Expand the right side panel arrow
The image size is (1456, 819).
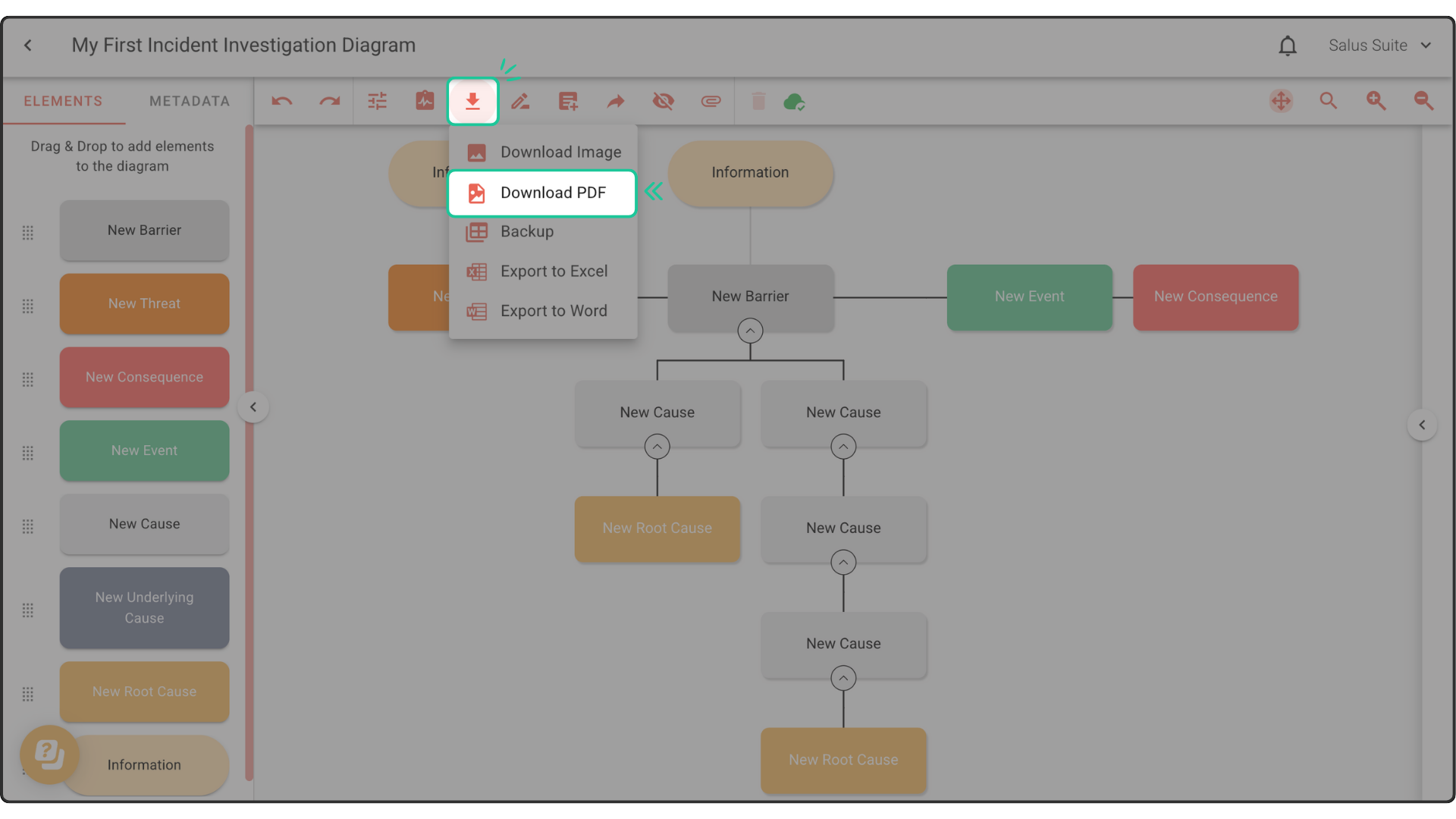coord(1422,425)
